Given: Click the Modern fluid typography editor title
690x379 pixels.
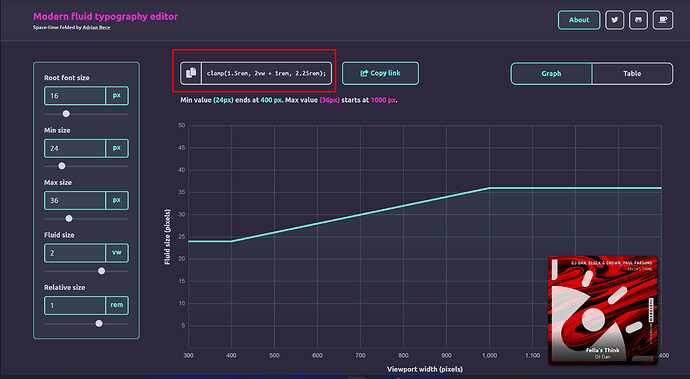Looking at the screenshot, I should tap(106, 16).
